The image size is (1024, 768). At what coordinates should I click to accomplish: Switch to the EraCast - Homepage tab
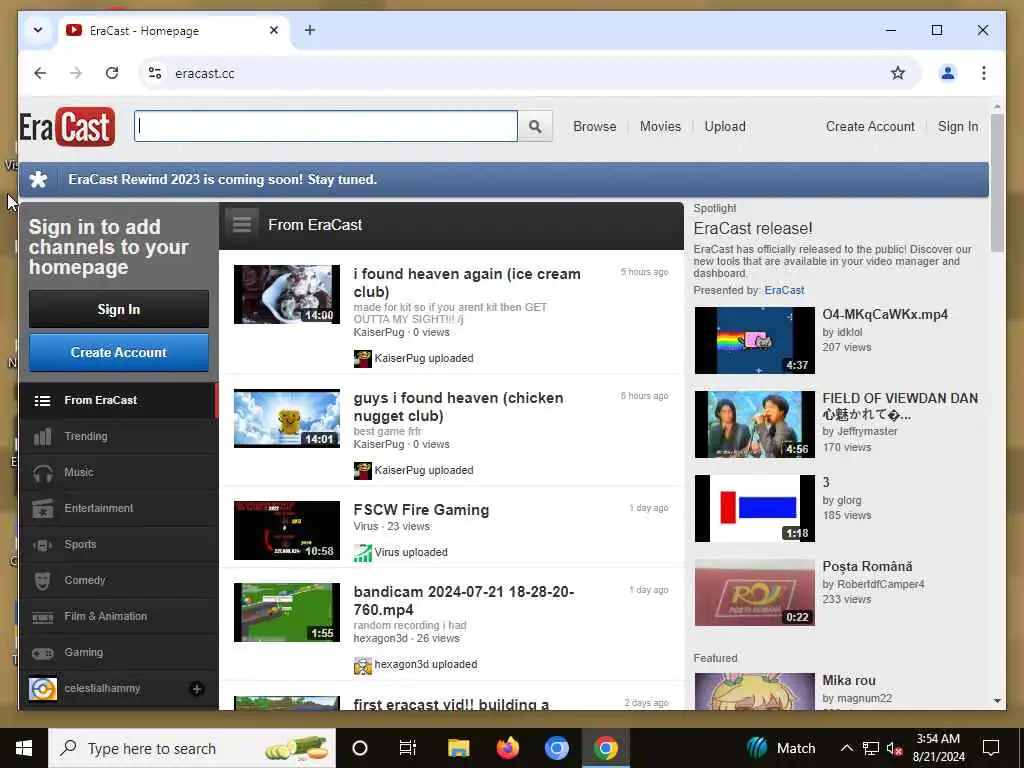174,30
